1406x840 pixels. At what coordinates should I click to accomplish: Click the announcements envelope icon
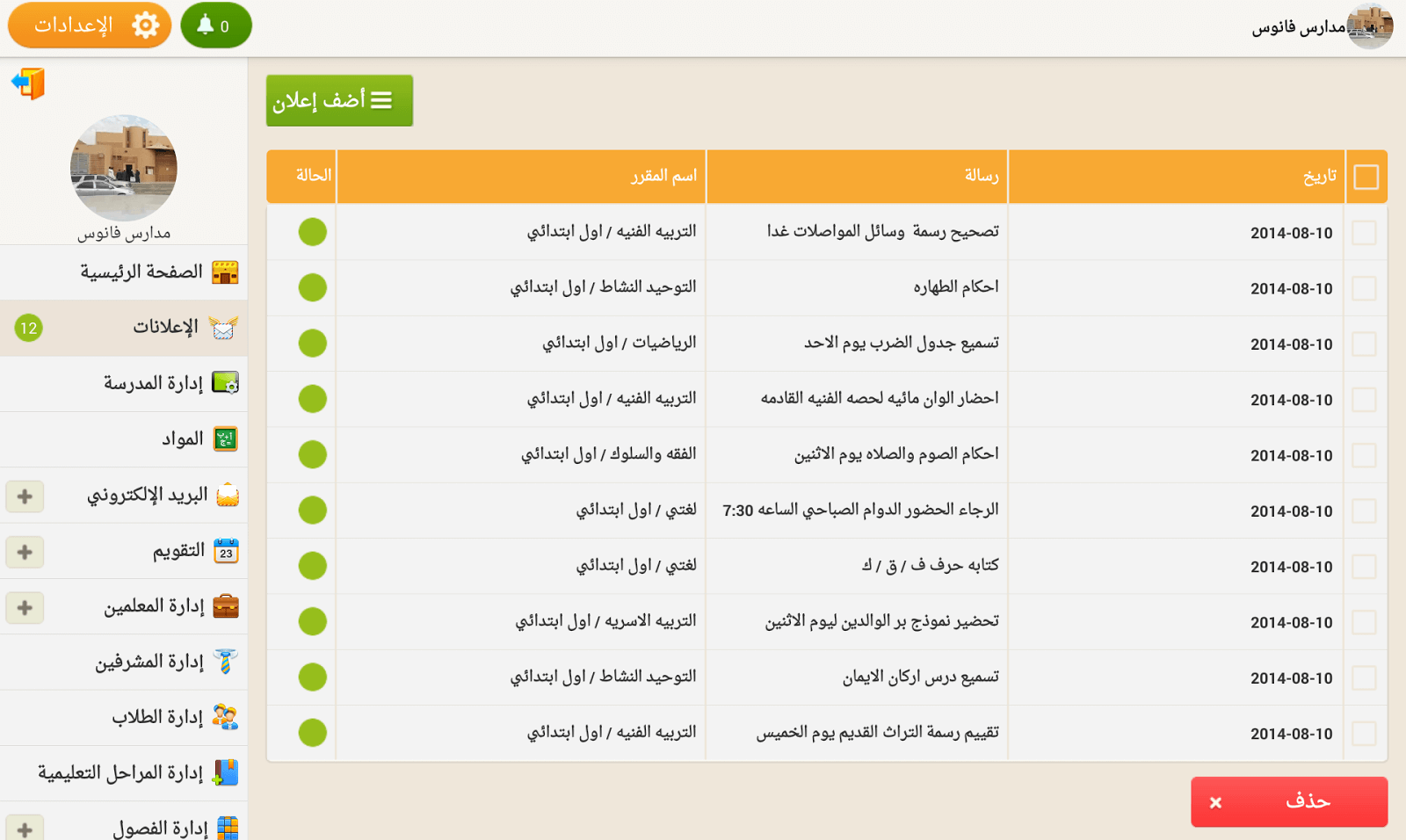[223, 328]
